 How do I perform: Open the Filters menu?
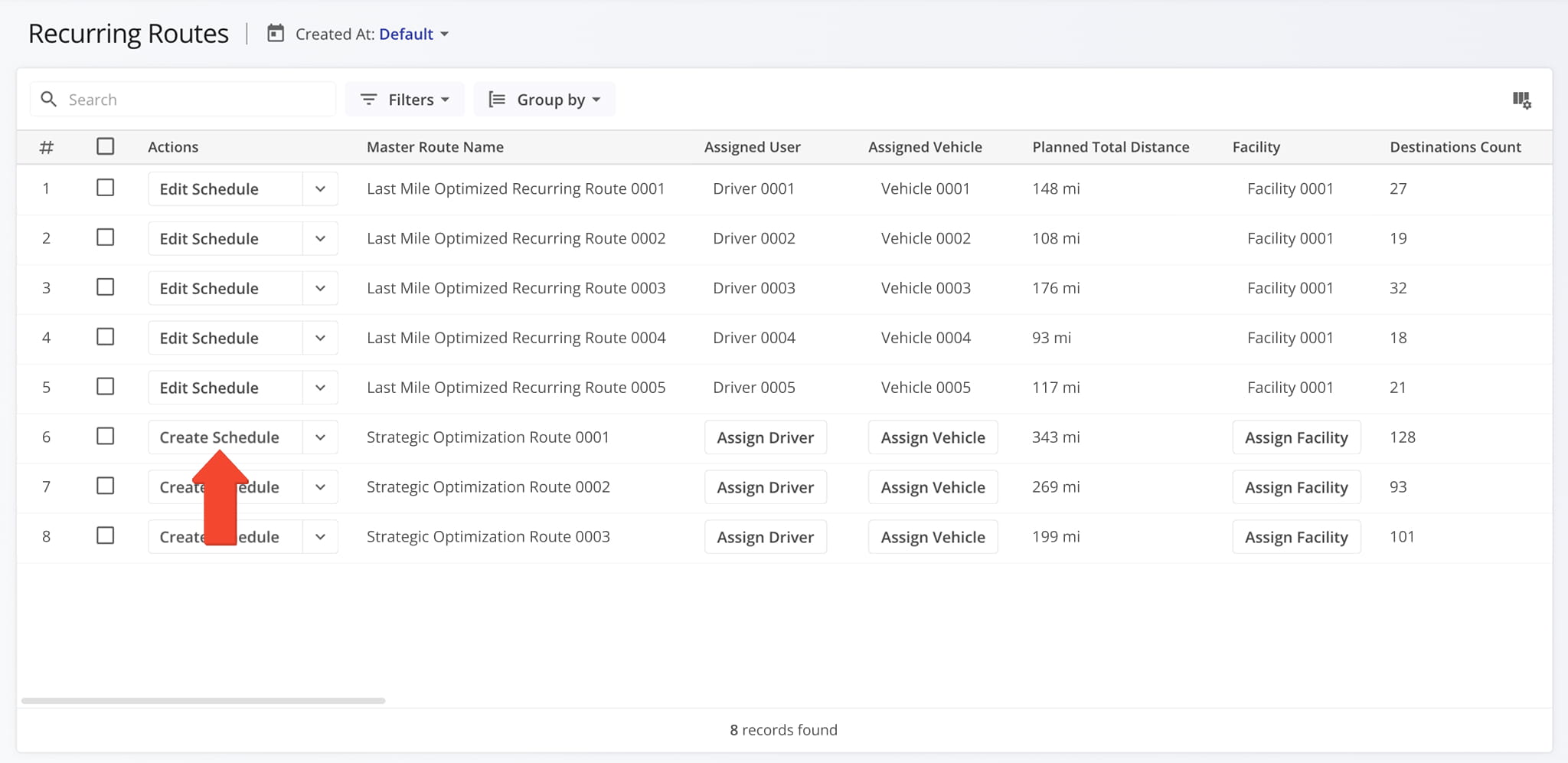coord(411,100)
